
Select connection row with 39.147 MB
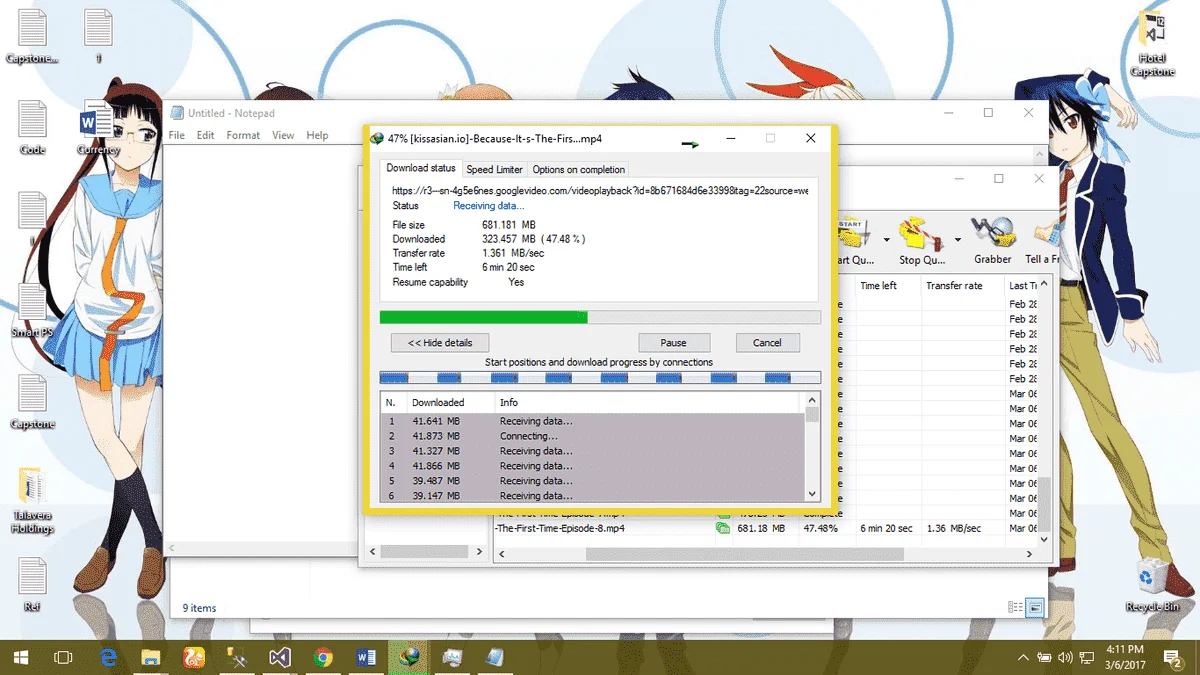pos(593,495)
